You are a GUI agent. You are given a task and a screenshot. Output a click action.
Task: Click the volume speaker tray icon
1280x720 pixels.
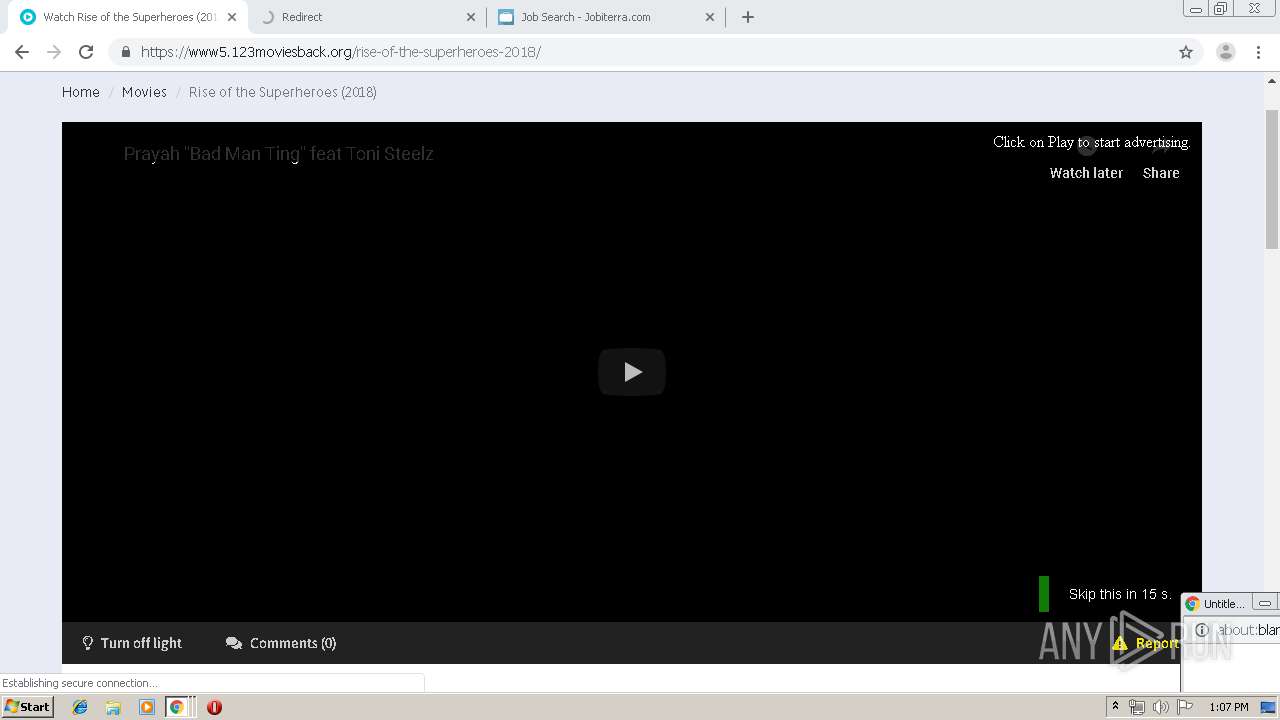click(x=1160, y=707)
